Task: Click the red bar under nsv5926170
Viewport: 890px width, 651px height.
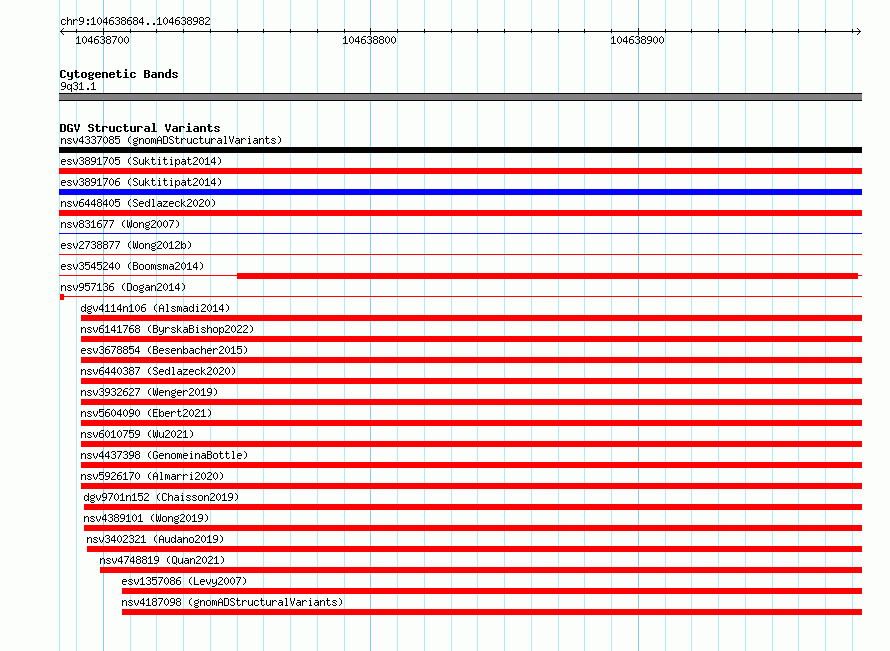Action: pos(471,486)
